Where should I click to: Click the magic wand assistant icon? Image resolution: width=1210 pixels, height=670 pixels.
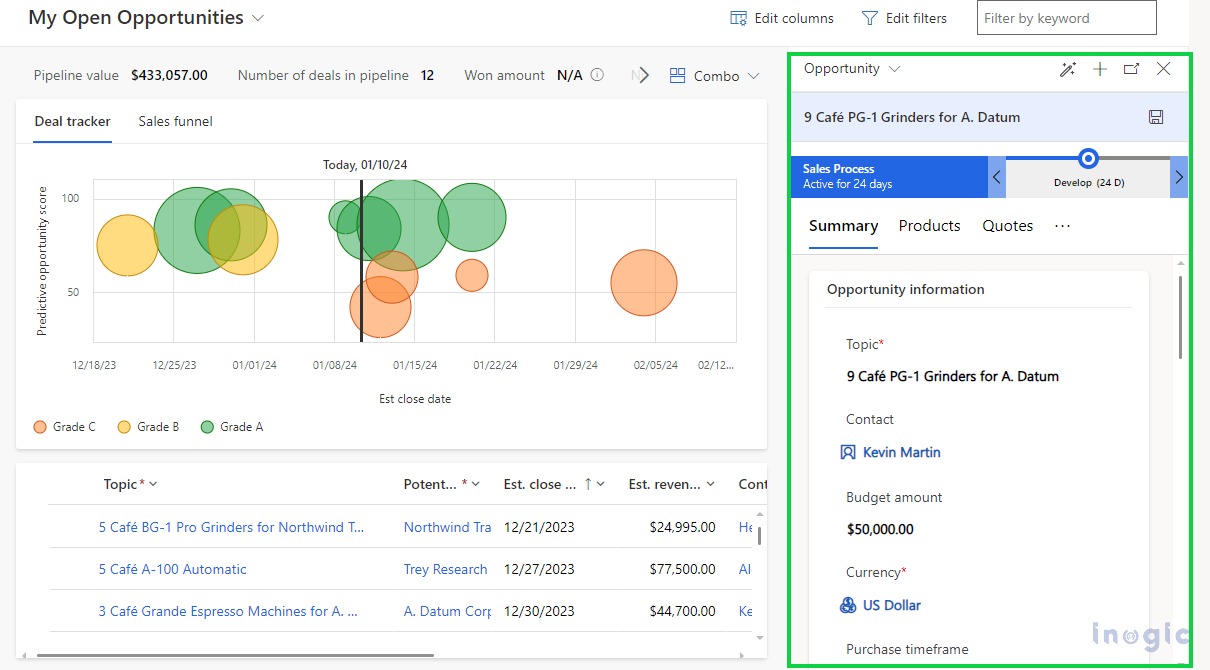point(1068,69)
